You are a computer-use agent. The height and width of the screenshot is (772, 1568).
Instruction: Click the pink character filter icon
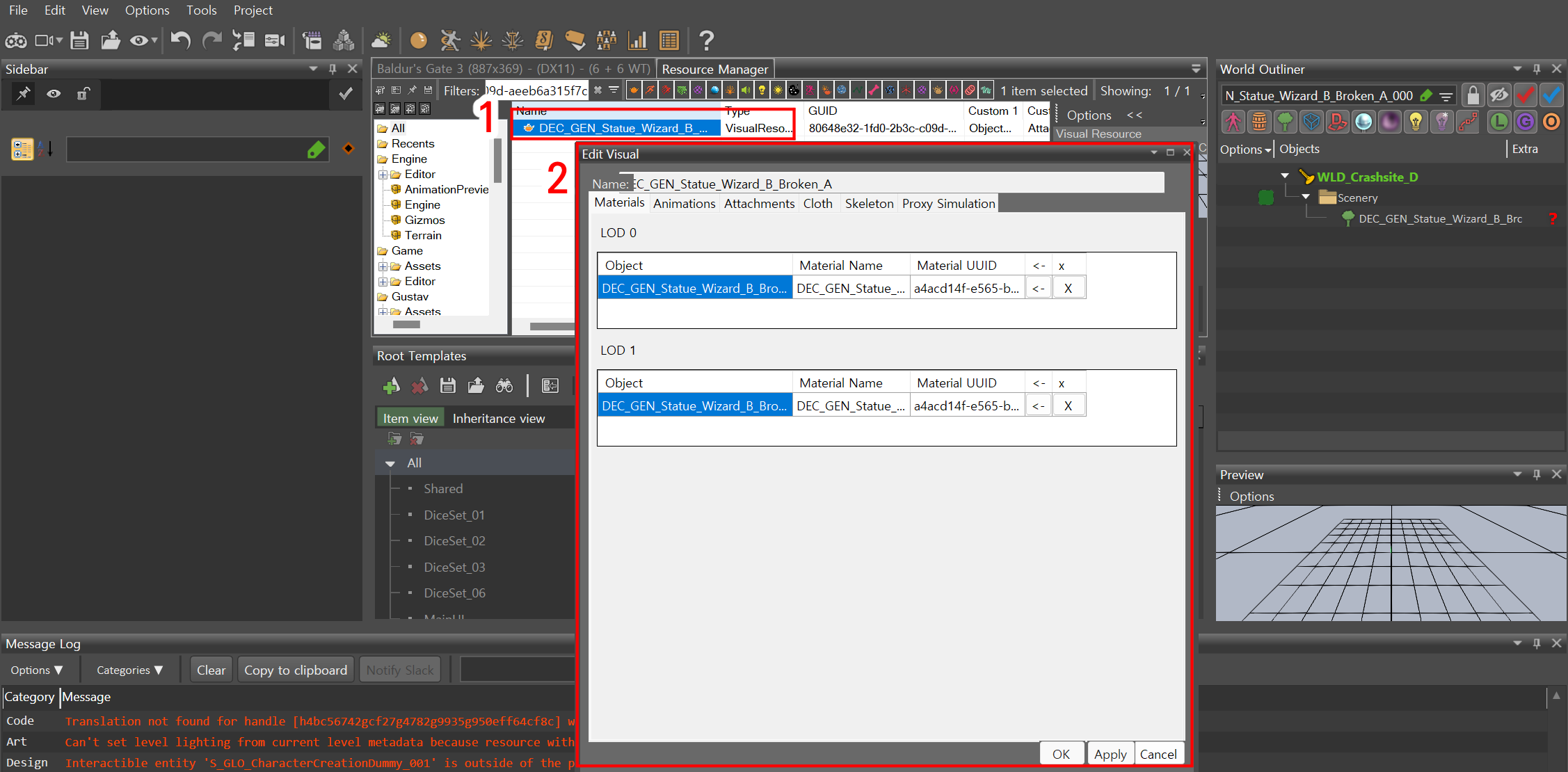[1233, 122]
